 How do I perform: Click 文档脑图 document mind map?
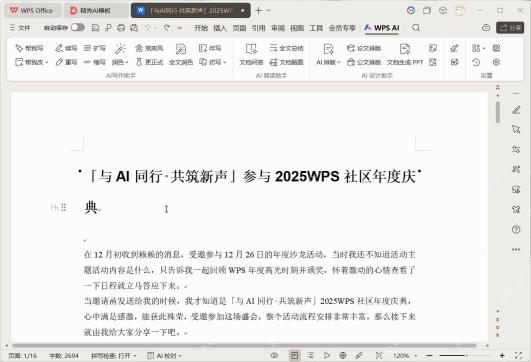click(286, 62)
